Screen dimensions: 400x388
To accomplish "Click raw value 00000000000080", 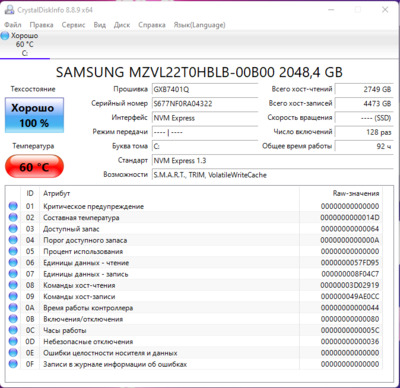I will 350,319.
